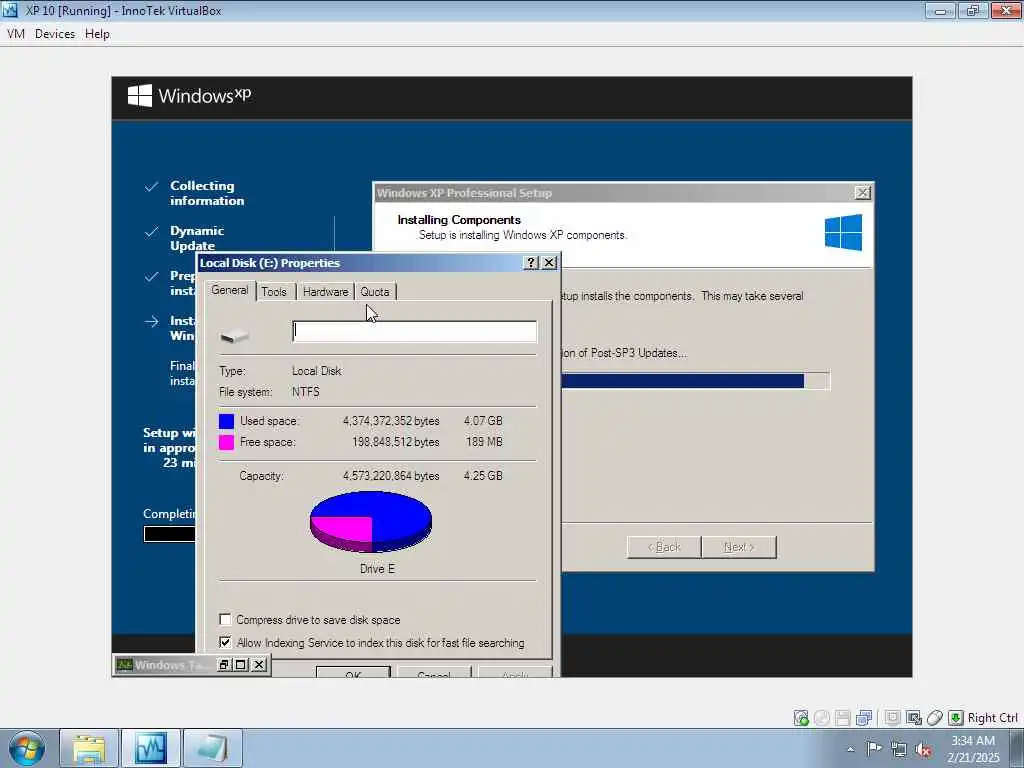
Task: Switch to the Quota tab
Action: click(375, 292)
